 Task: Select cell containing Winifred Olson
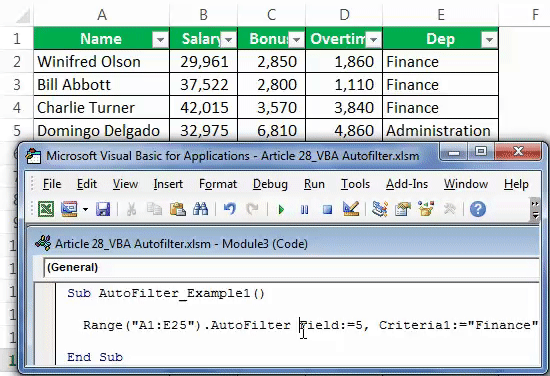pos(102,62)
